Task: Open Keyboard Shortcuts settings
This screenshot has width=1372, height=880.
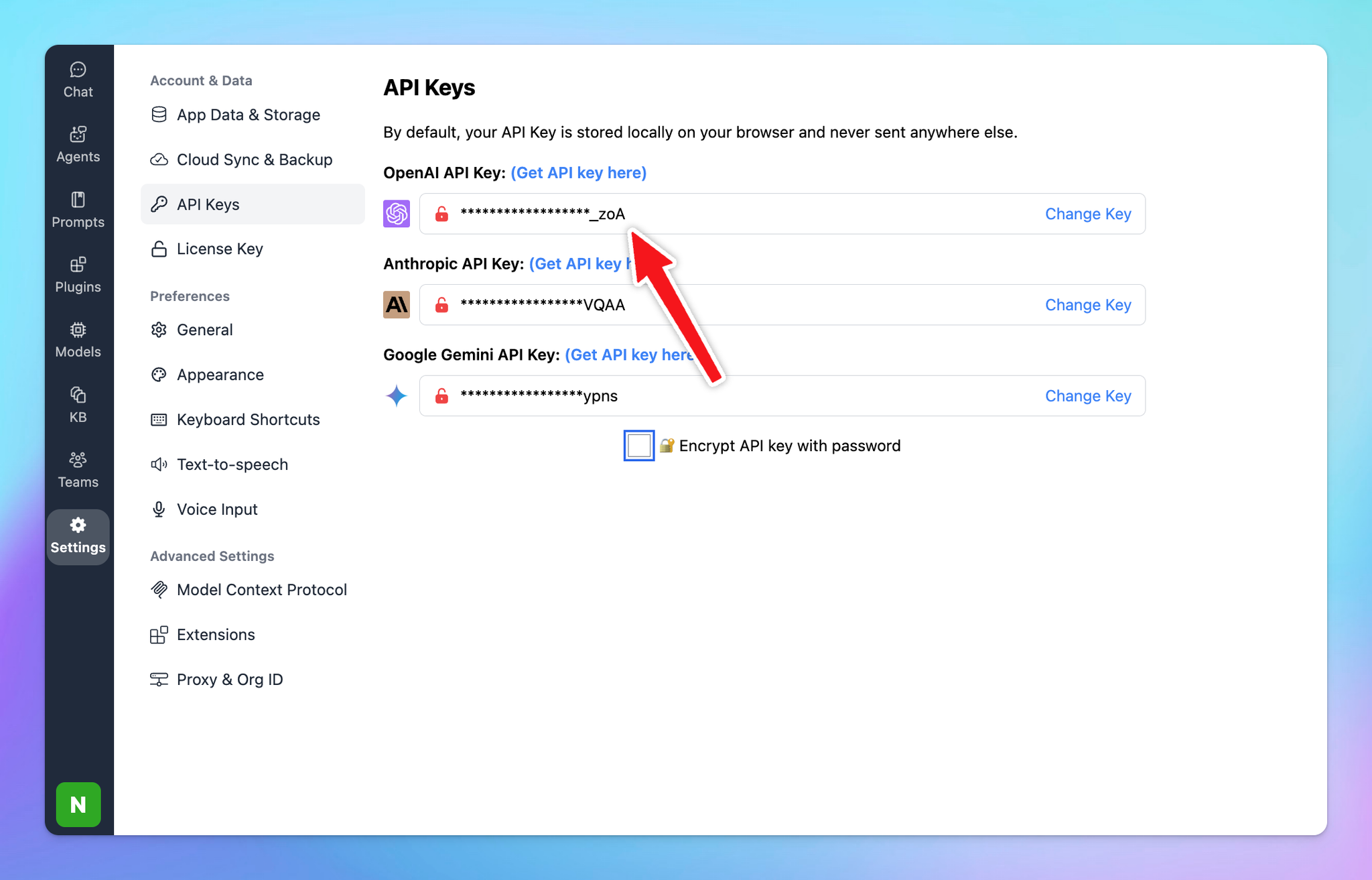Action: click(248, 420)
